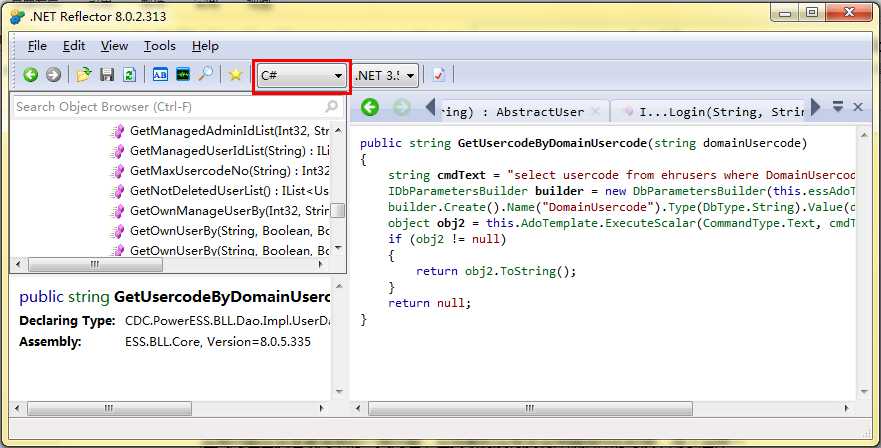Click the vertical scrollbar thumb in object browser
Viewport: 881px width, 448px height.
(338, 211)
